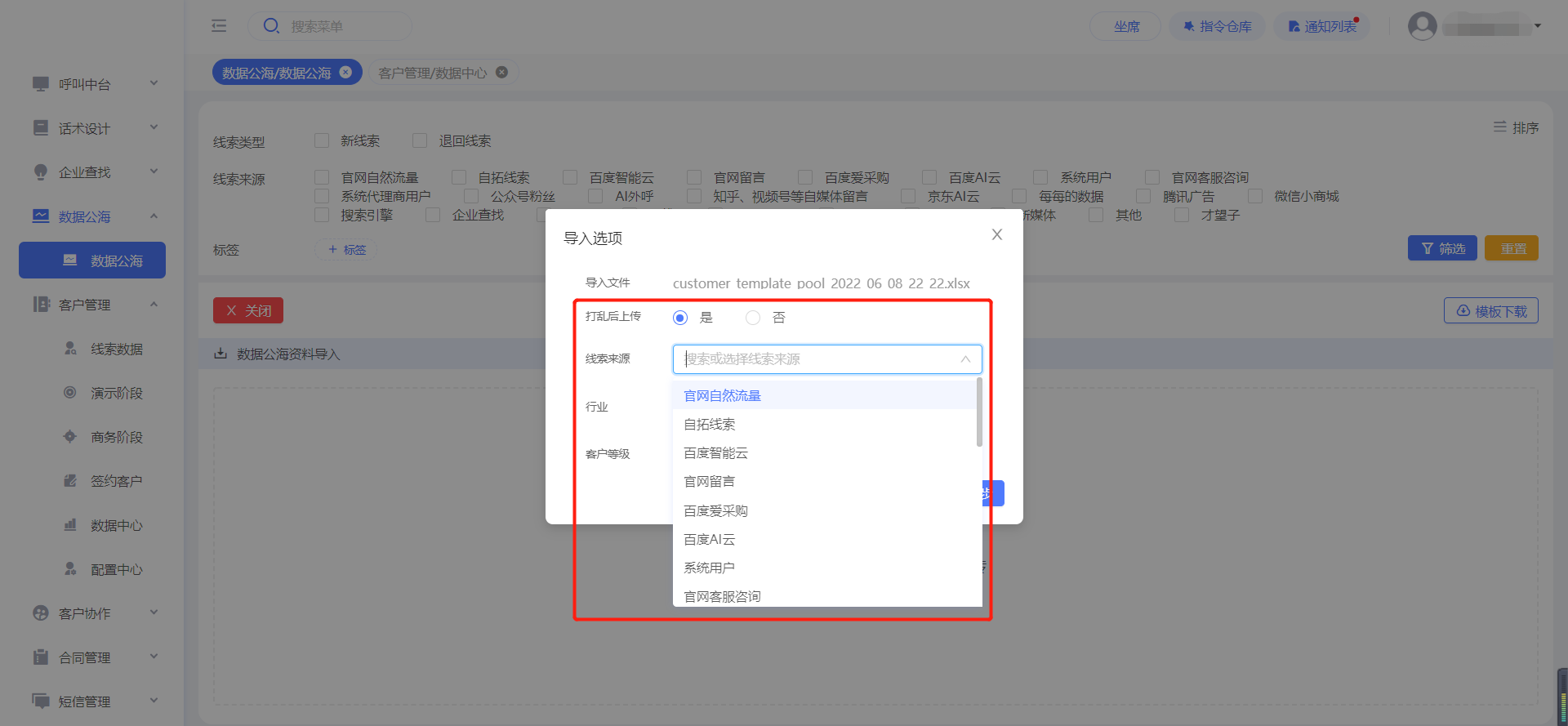Select 否 radio for 打乱后上传

[x=753, y=318]
